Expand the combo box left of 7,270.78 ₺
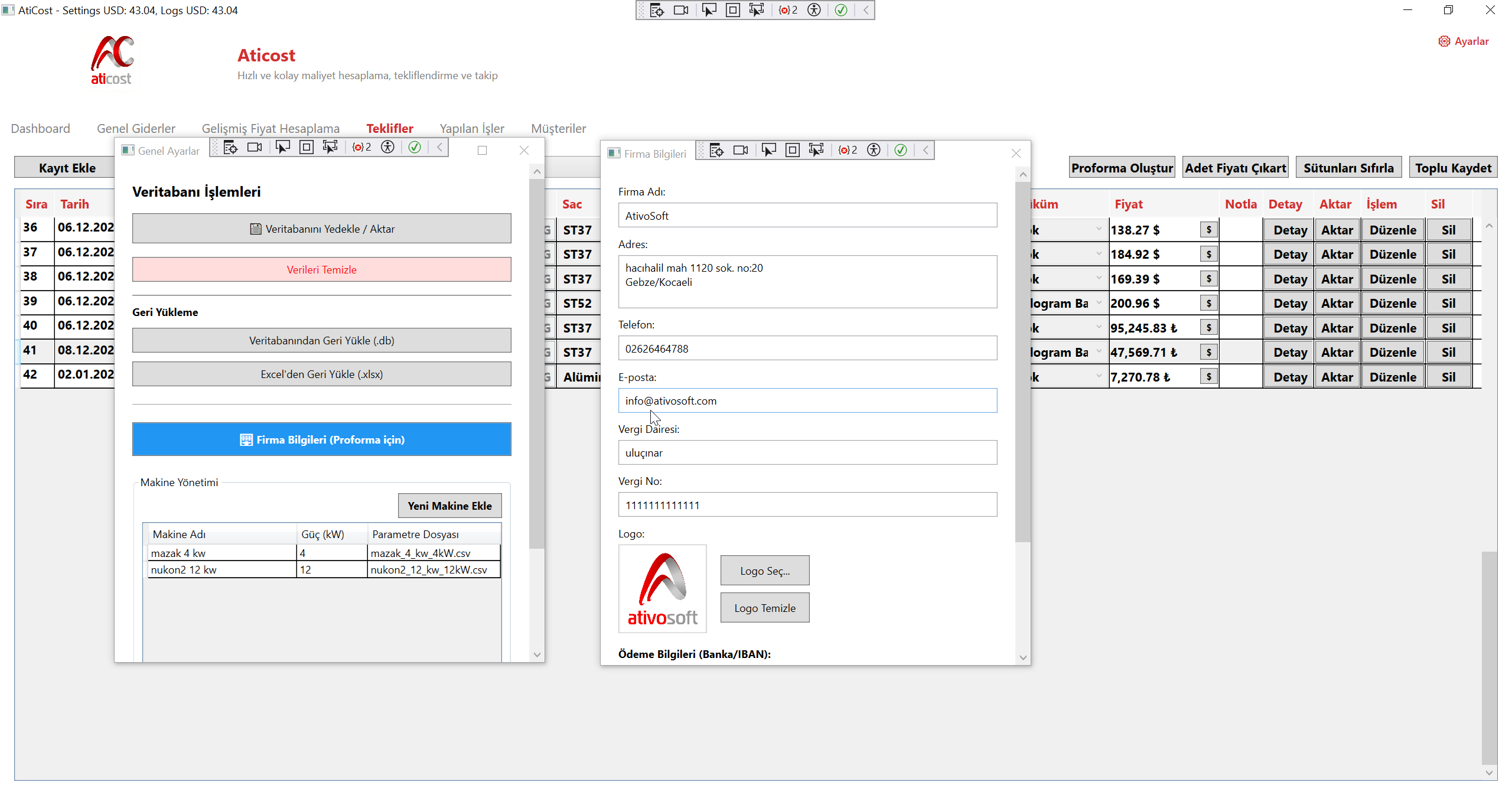The image size is (1512, 795). pyautogui.click(x=1099, y=377)
